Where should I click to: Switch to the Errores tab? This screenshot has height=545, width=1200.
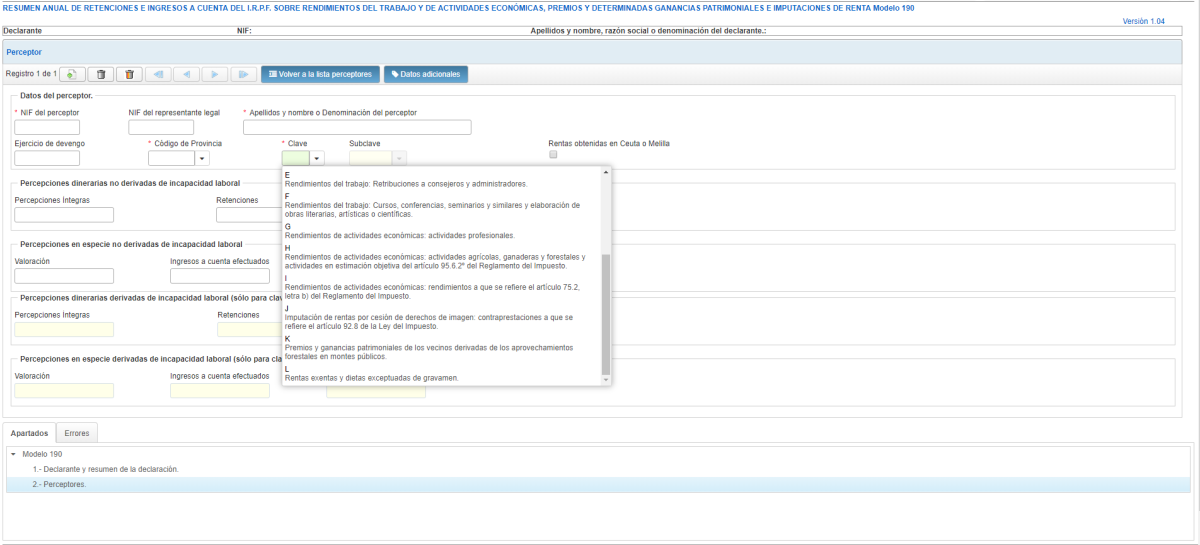[77, 433]
